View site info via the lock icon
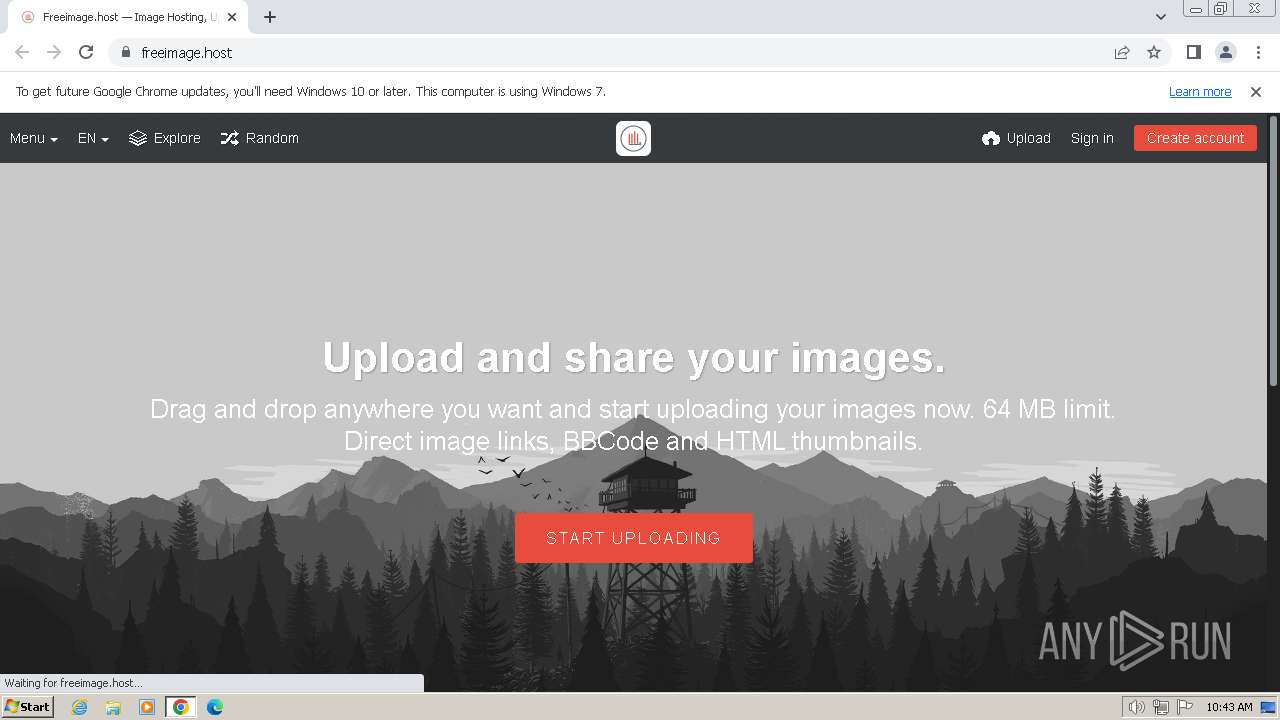Viewport: 1280px width, 720px height. pos(126,52)
